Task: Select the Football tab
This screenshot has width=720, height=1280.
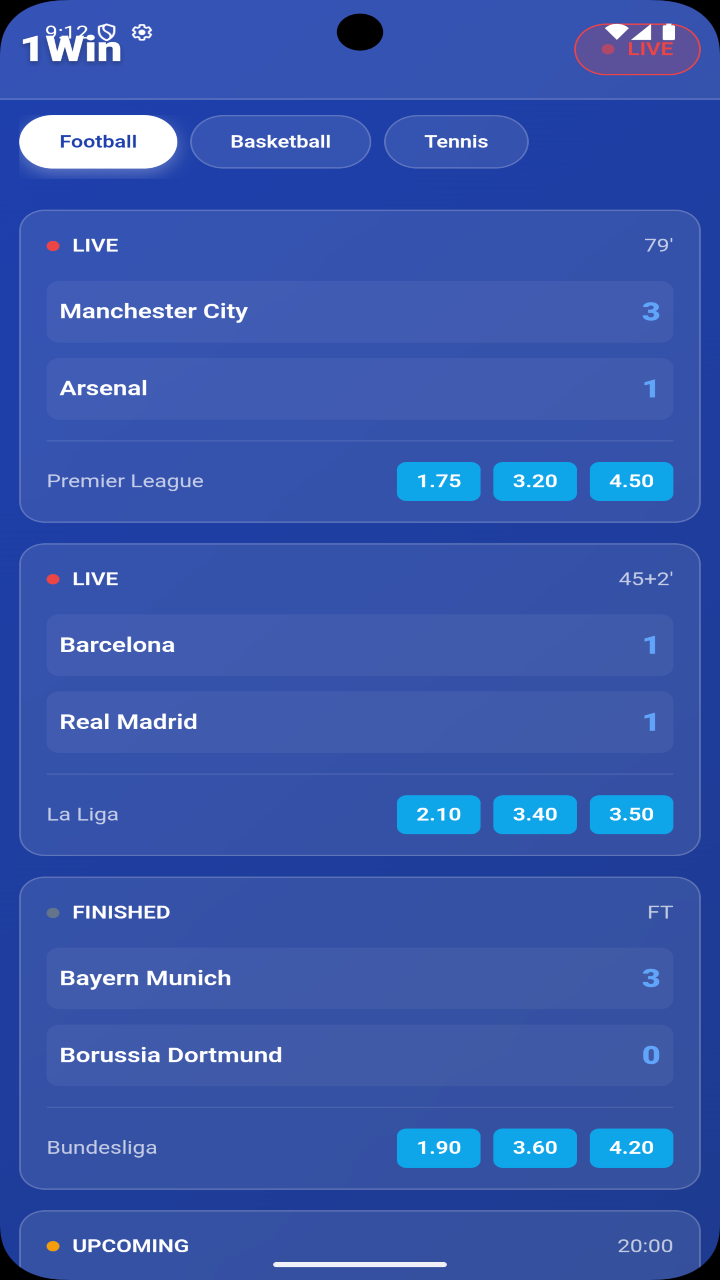Action: 98,142
